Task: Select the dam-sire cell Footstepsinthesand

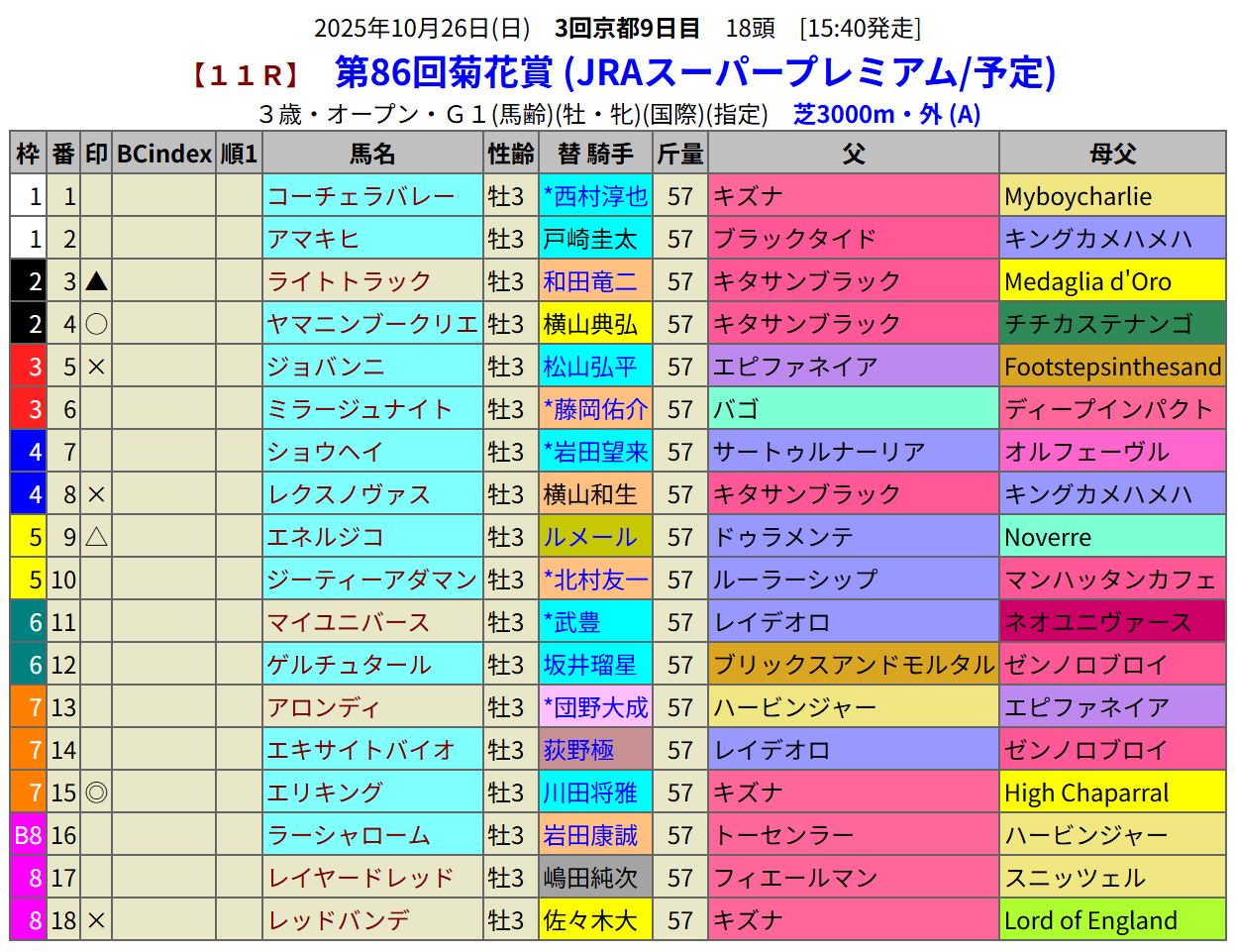Action: (1112, 367)
